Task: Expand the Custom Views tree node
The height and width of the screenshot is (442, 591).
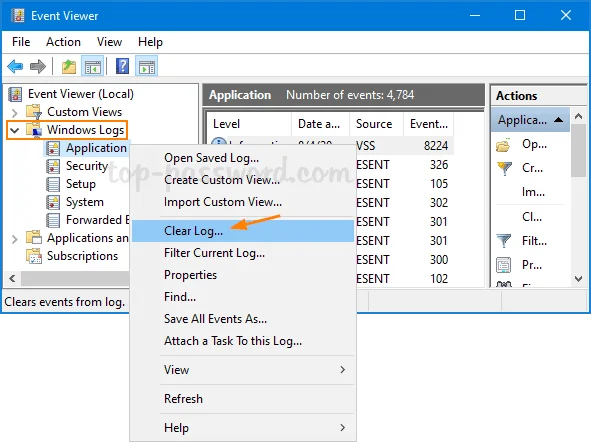Action: point(14,112)
